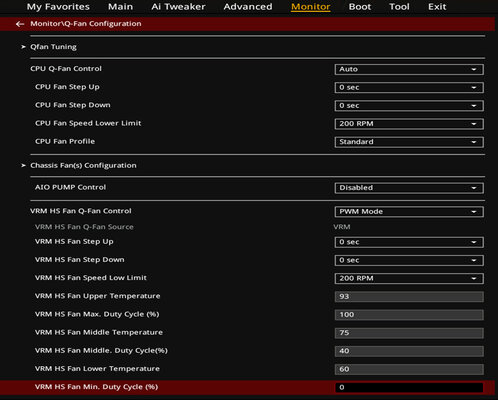498x400 pixels.
Task: Click the VRM HS Fan Upper Temperature field
Action: (409, 297)
